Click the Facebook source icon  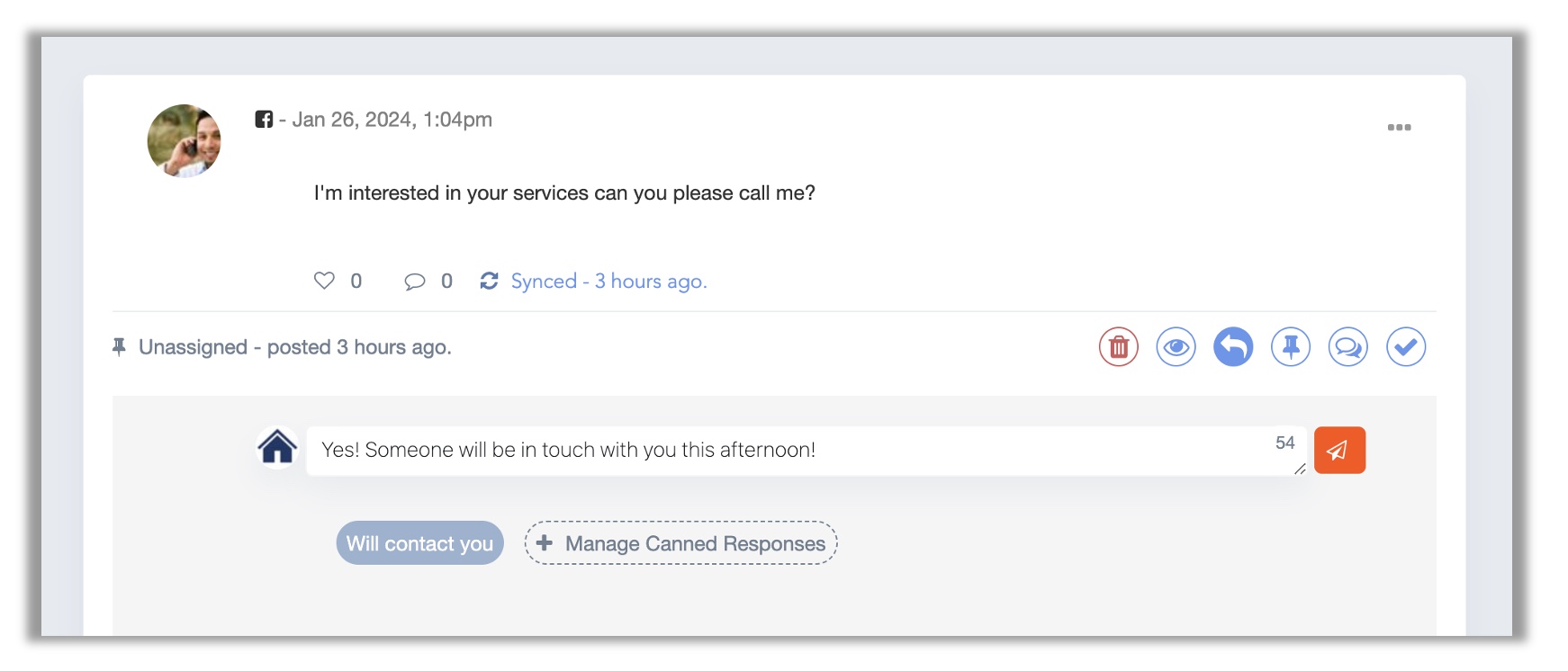[x=264, y=120]
